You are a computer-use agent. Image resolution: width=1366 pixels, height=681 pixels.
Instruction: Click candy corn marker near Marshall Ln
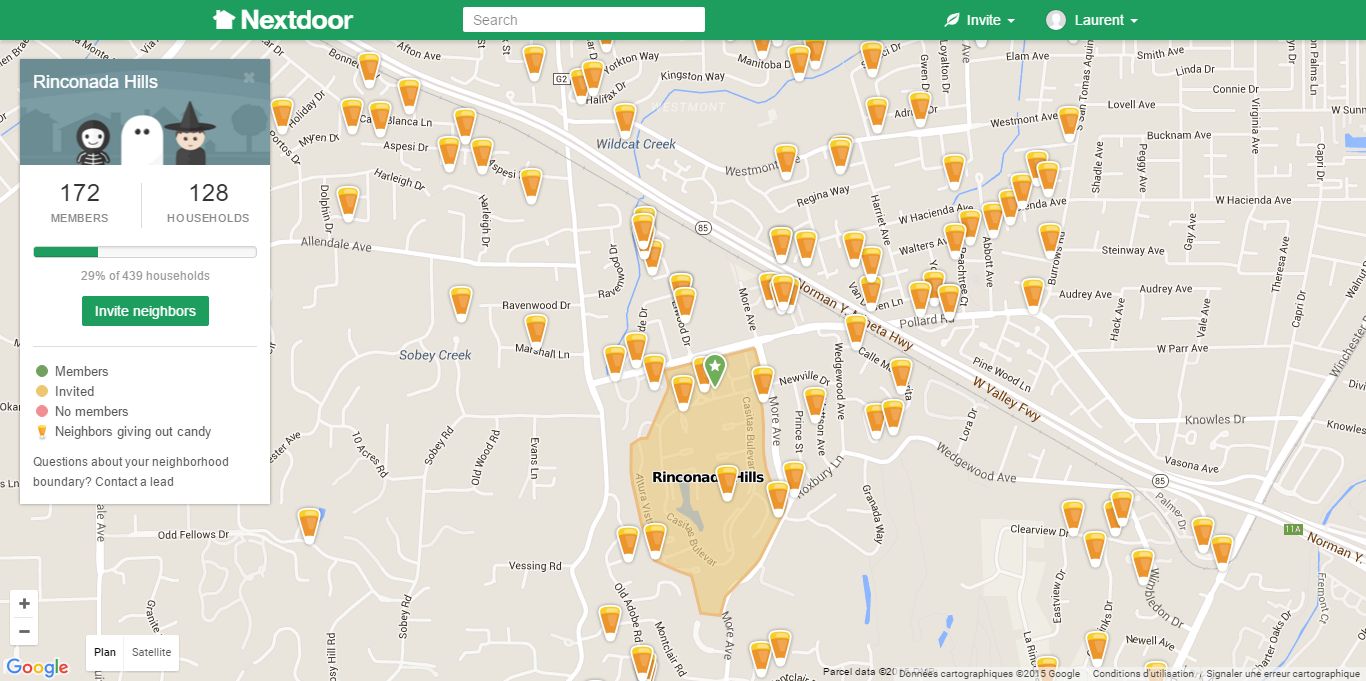tap(536, 333)
